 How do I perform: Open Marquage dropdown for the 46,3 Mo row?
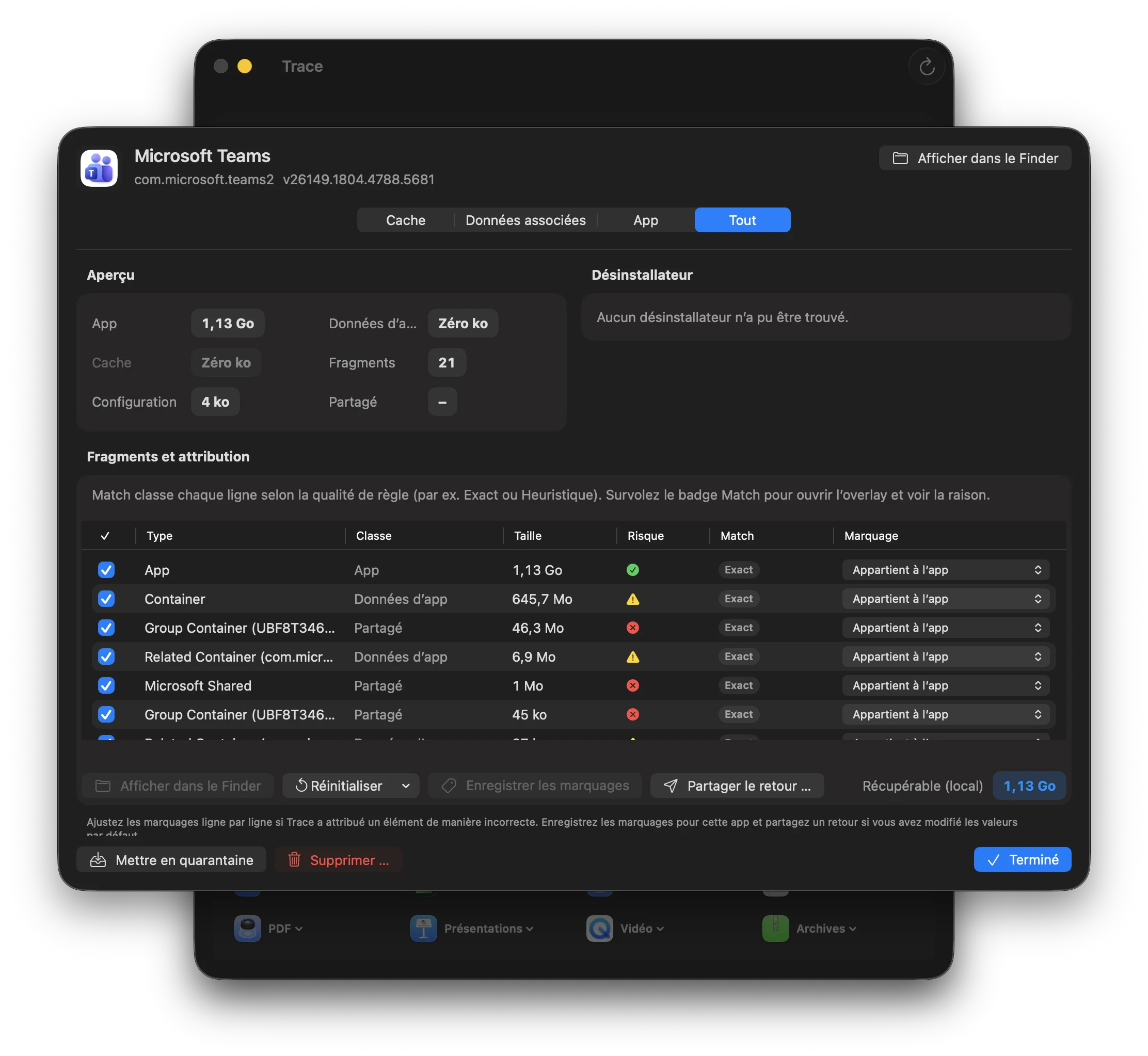(x=946, y=628)
